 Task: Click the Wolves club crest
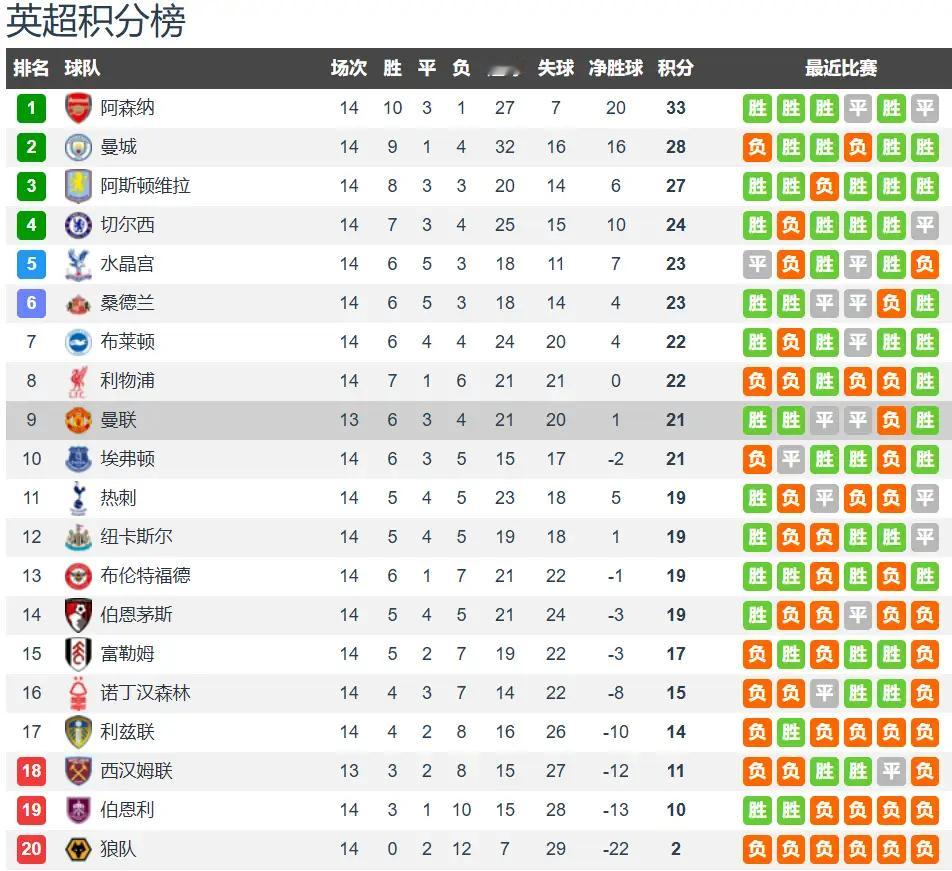pyautogui.click(x=78, y=849)
